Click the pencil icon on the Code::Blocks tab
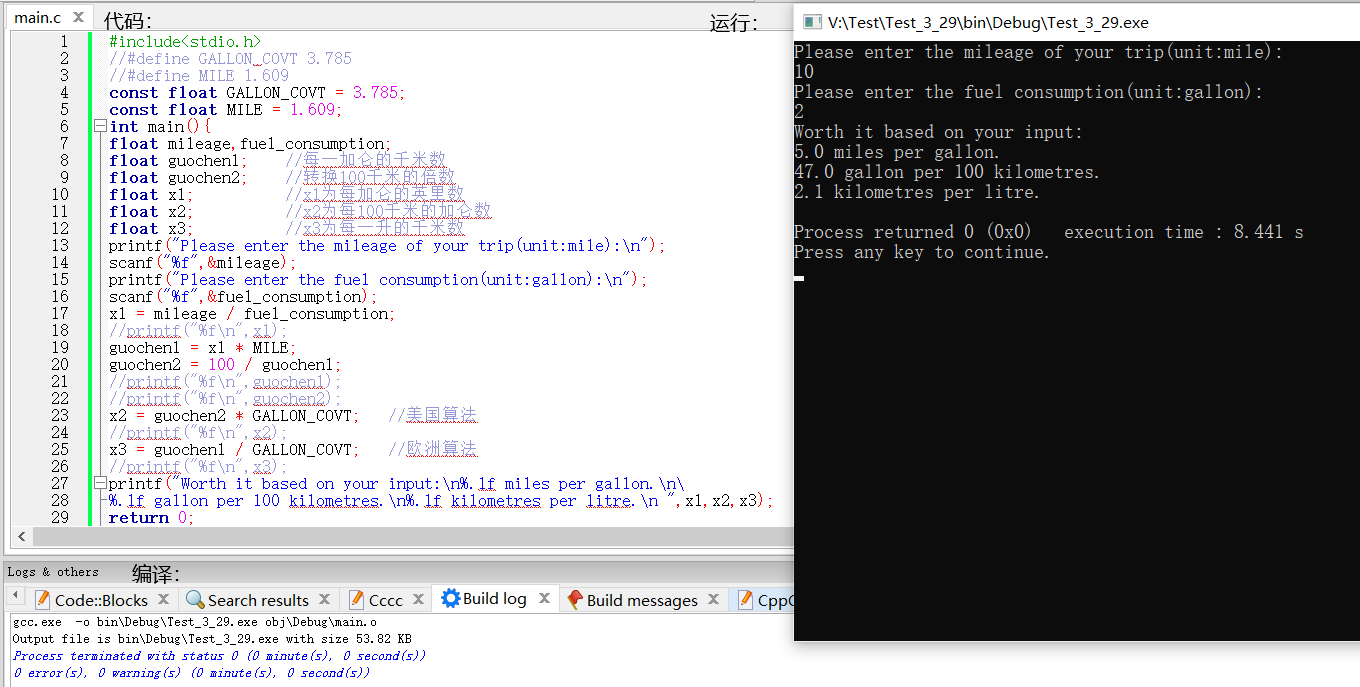This screenshot has width=1360, height=687. 41,600
